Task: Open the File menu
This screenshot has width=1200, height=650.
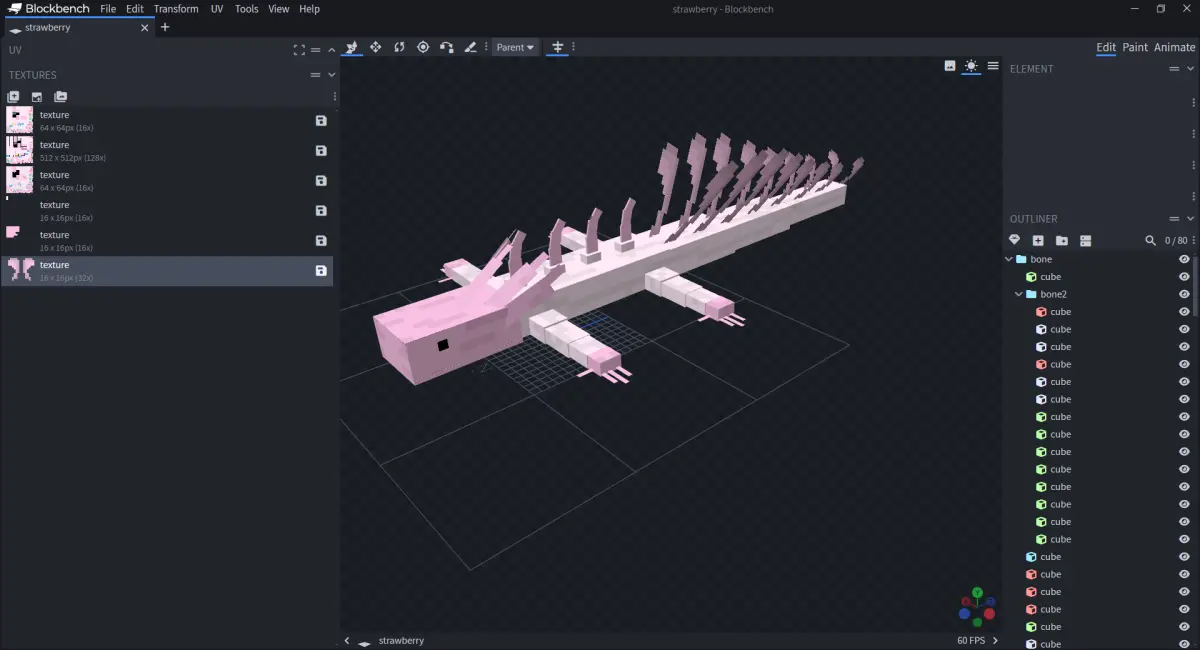Action: (108, 9)
